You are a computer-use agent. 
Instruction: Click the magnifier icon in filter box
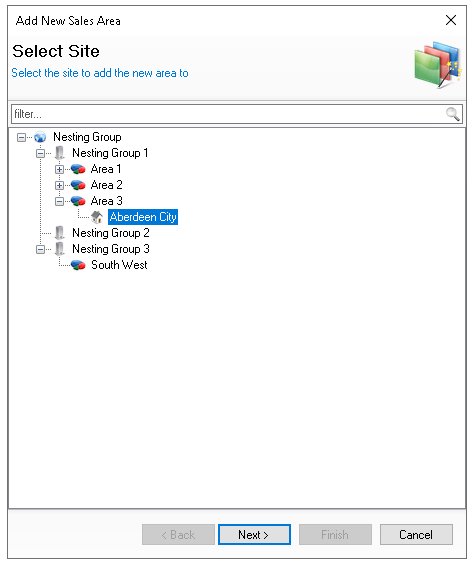[453, 114]
